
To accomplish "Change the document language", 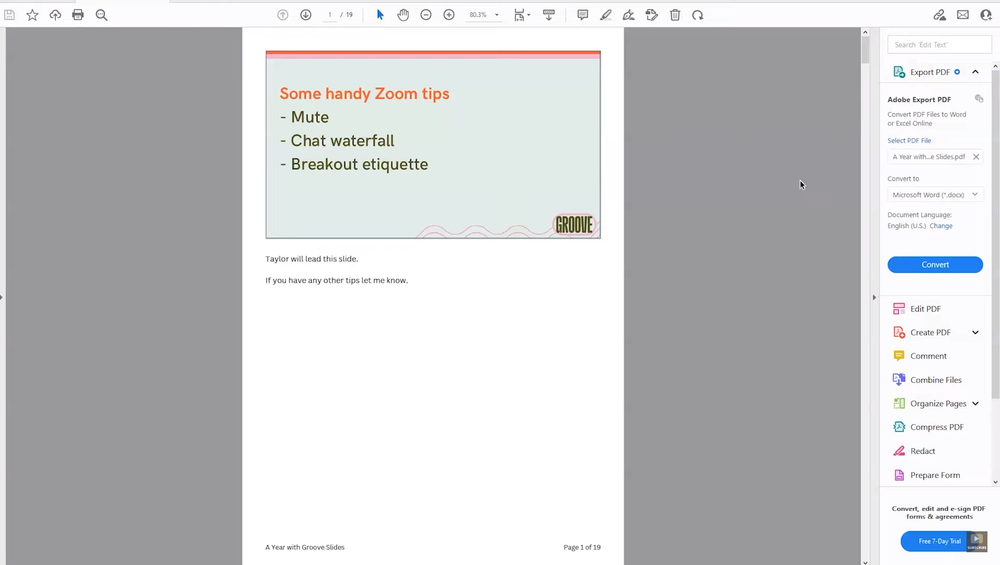I will pyautogui.click(x=941, y=226).
